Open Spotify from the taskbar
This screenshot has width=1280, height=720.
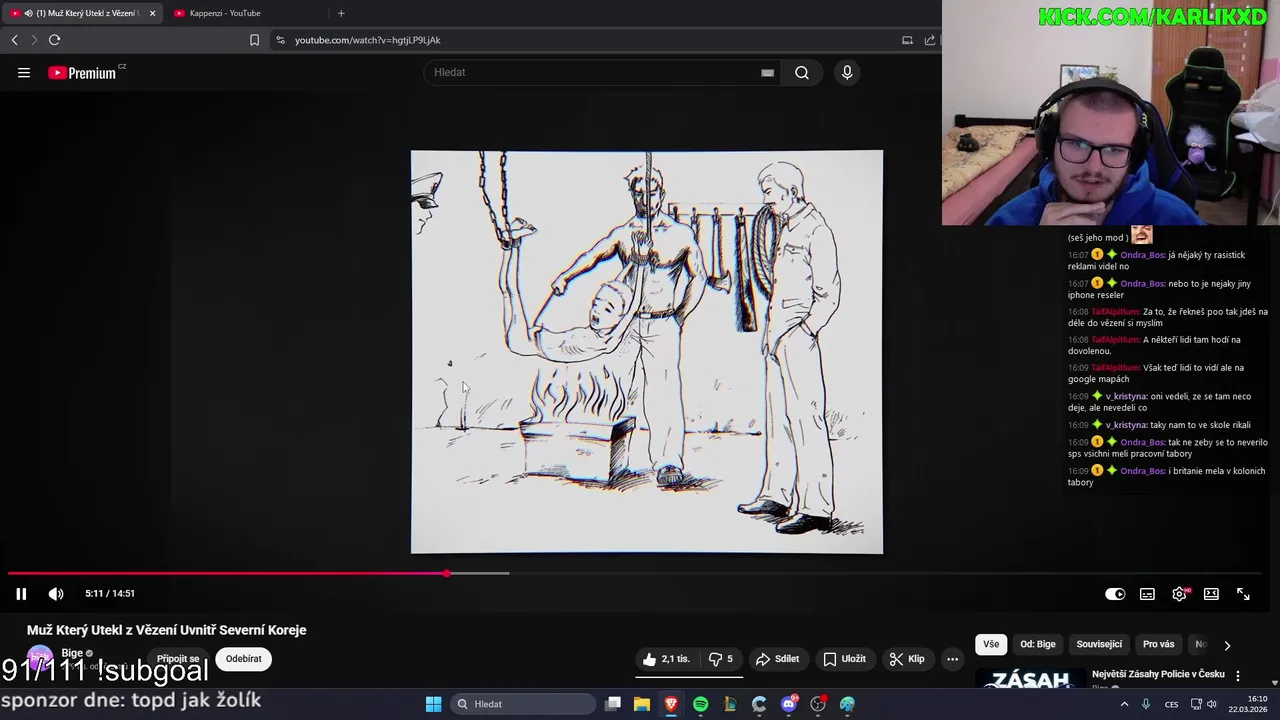700,704
